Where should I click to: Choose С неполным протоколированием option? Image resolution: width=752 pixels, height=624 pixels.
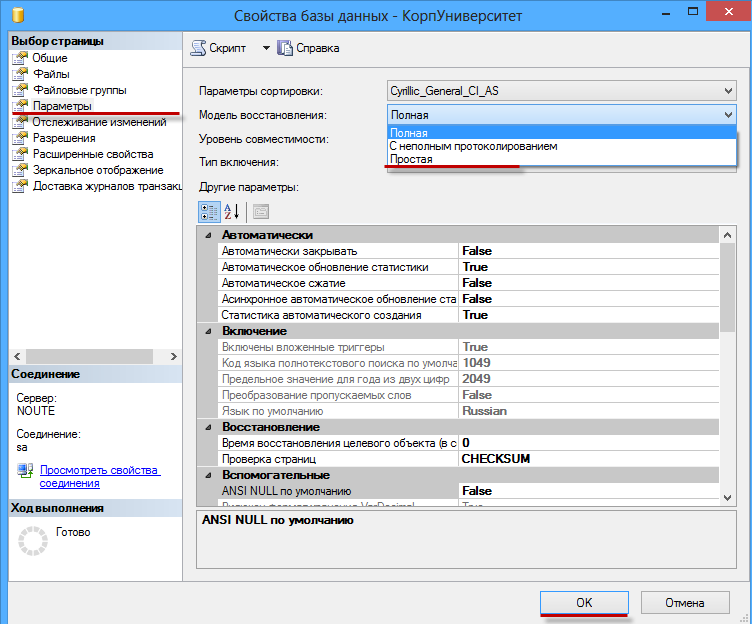tap(562, 146)
